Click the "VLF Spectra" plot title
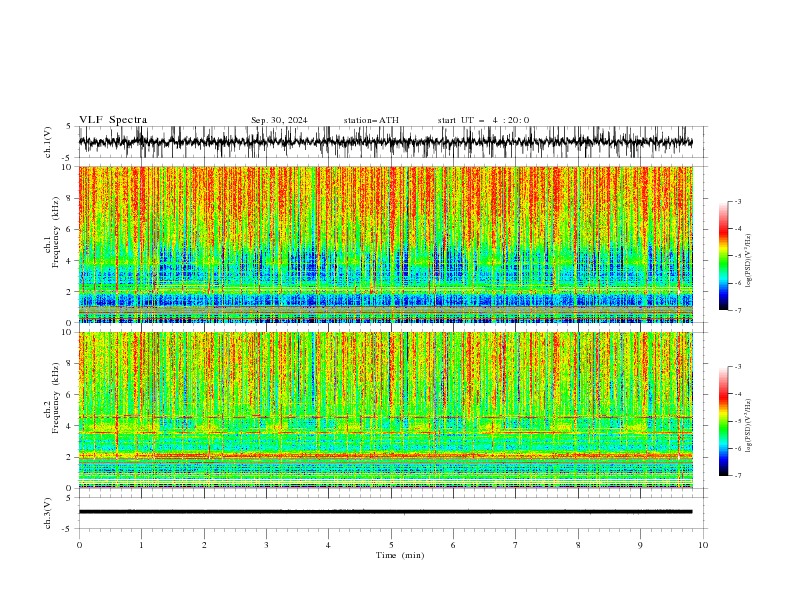 pyautogui.click(x=113, y=120)
